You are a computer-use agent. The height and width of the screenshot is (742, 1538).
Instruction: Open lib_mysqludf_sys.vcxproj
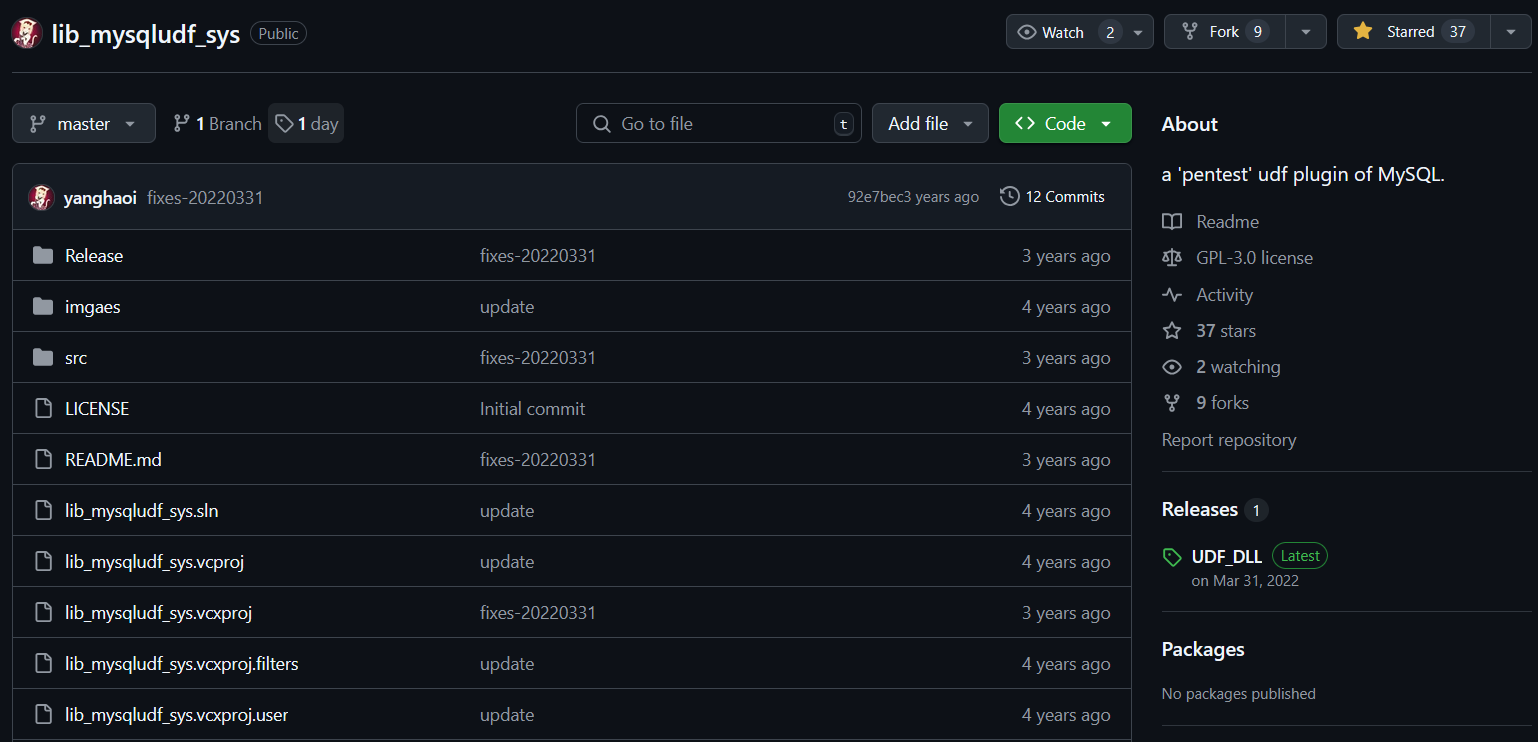159,613
